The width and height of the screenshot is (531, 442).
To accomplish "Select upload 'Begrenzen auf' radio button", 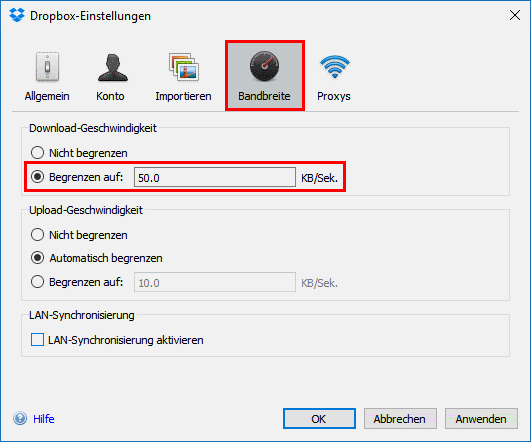I will point(37,282).
